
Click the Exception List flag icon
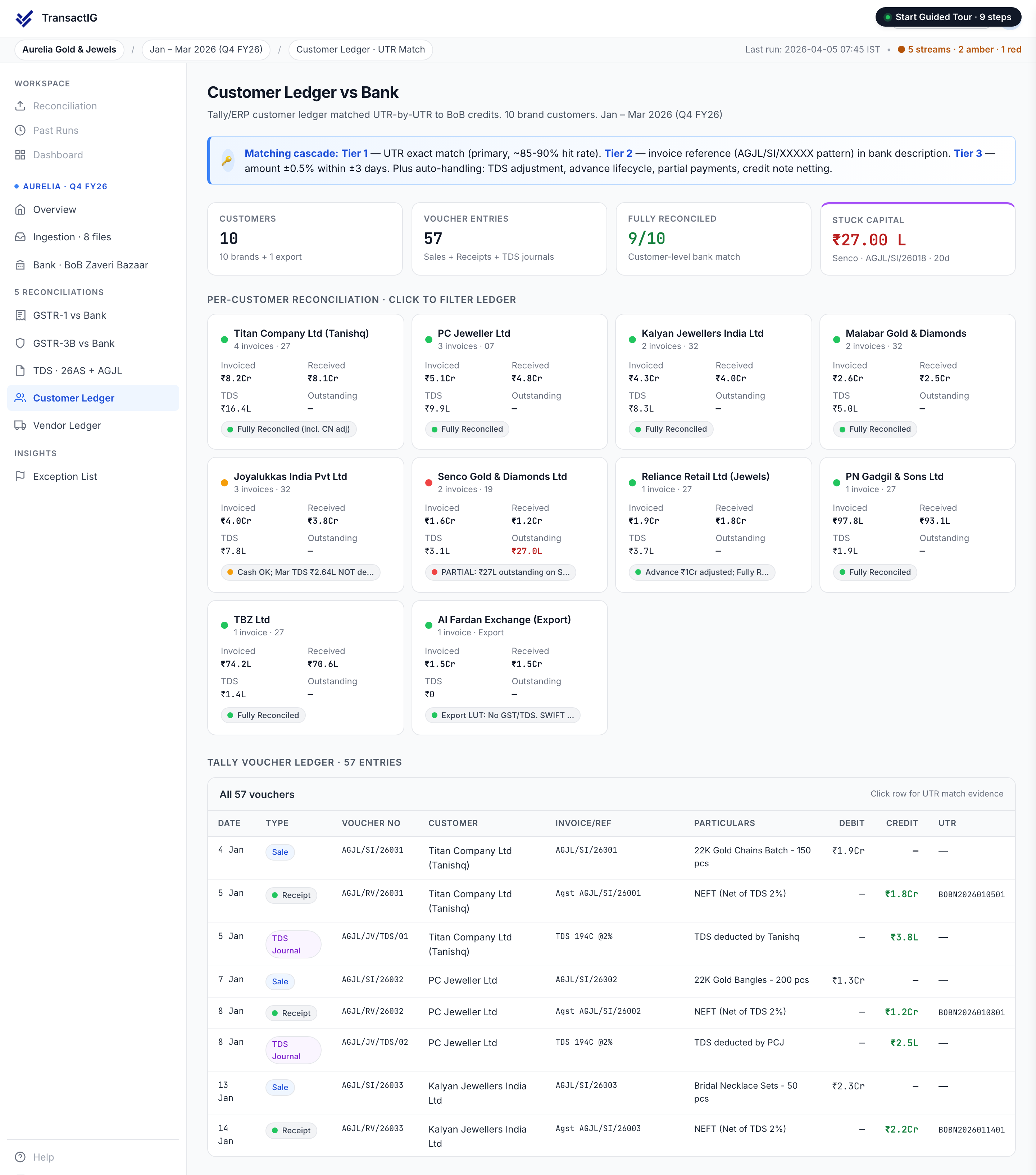coord(20,476)
